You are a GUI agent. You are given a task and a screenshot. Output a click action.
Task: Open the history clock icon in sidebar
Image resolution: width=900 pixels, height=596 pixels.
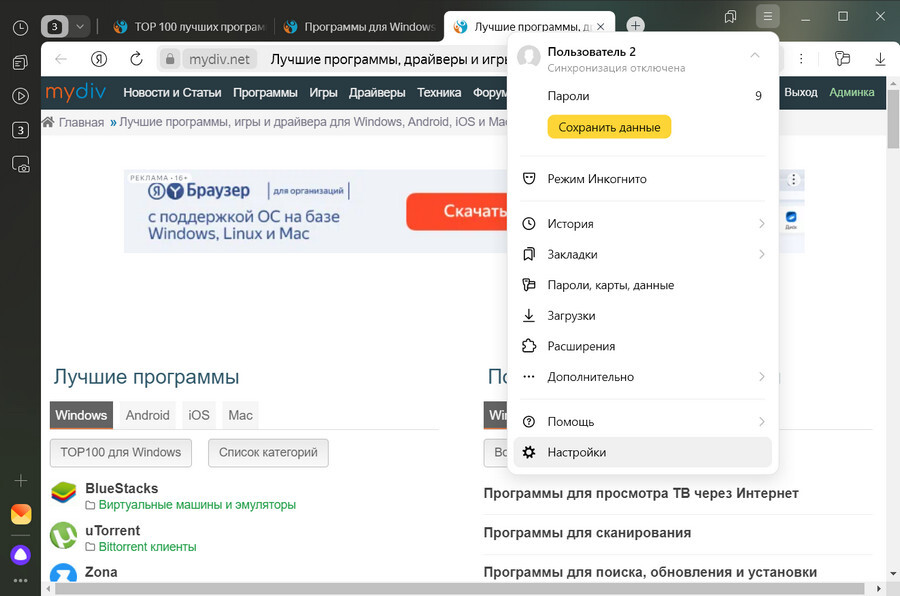coord(20,28)
